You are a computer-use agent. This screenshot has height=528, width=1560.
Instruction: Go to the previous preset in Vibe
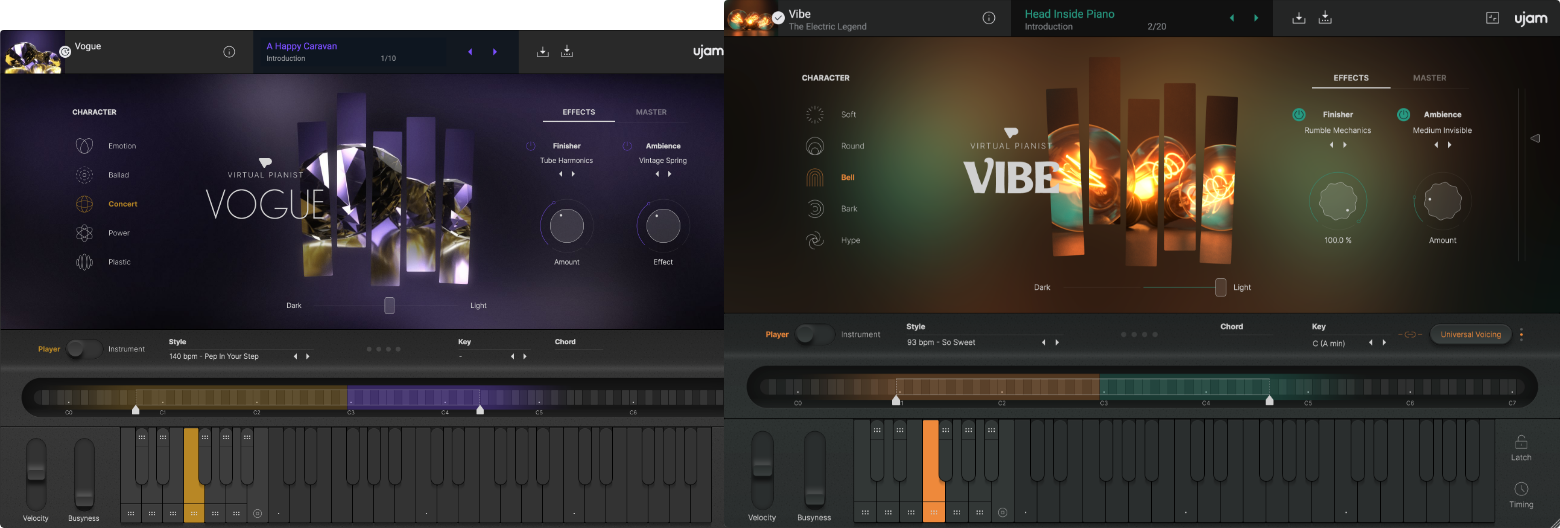(x=1231, y=18)
